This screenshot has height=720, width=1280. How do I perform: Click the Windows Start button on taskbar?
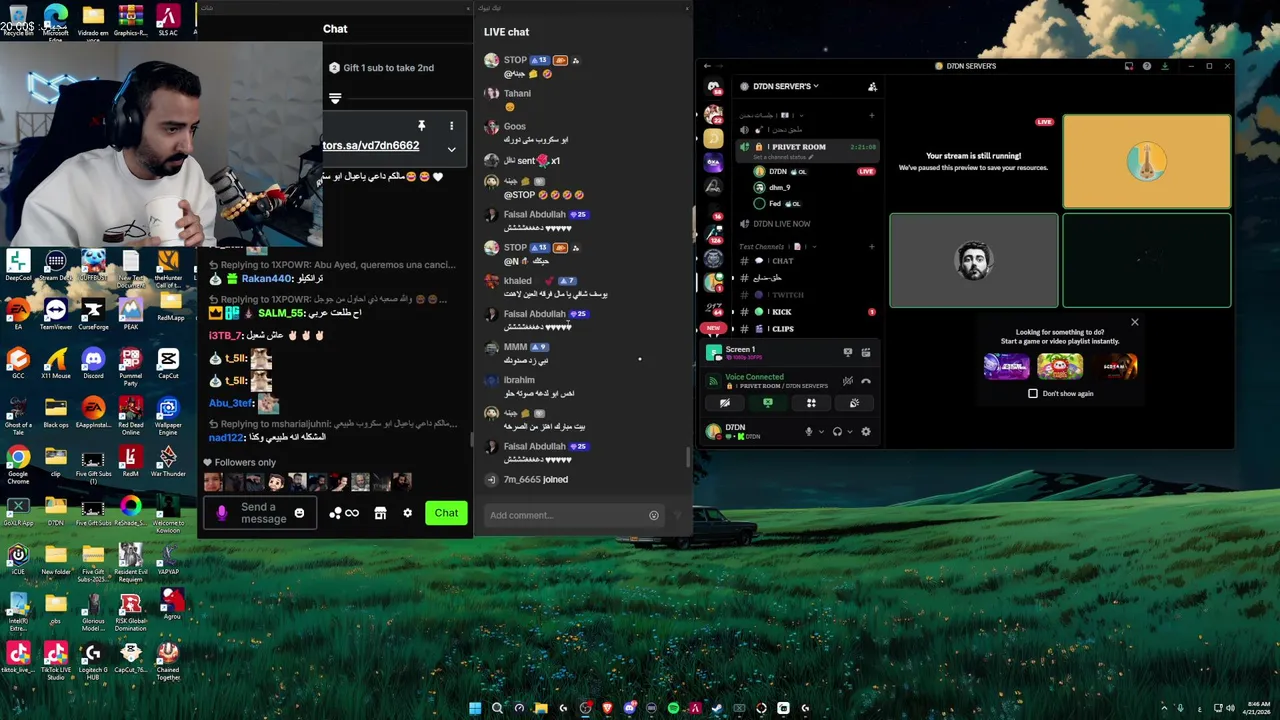475,708
